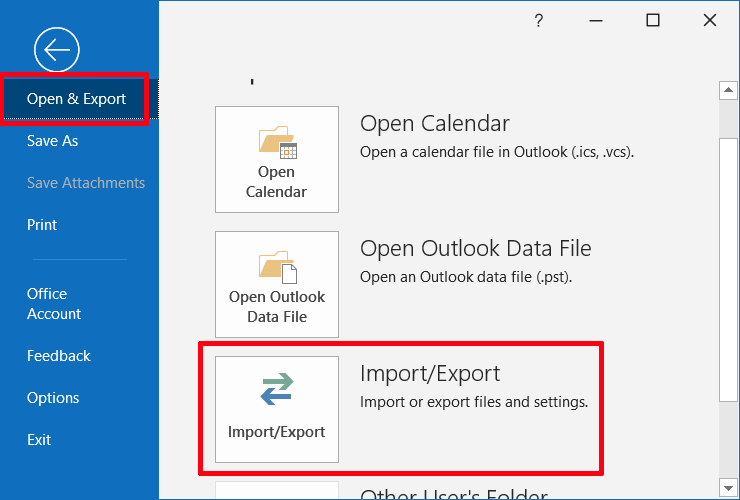
Task: Choose Save Attachments in the sidebar
Action: coord(86,183)
